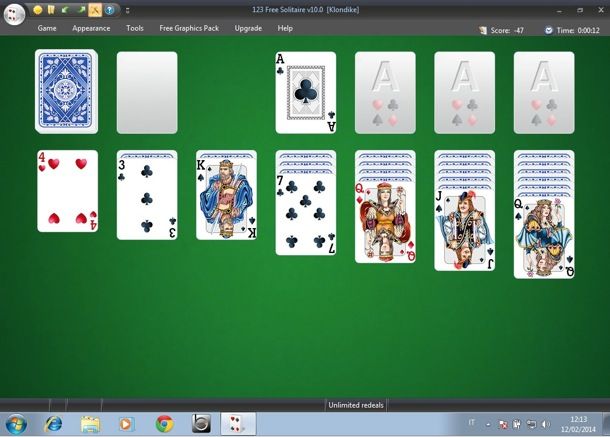
Task: Click the Score: -47 readout
Action: click(507, 30)
